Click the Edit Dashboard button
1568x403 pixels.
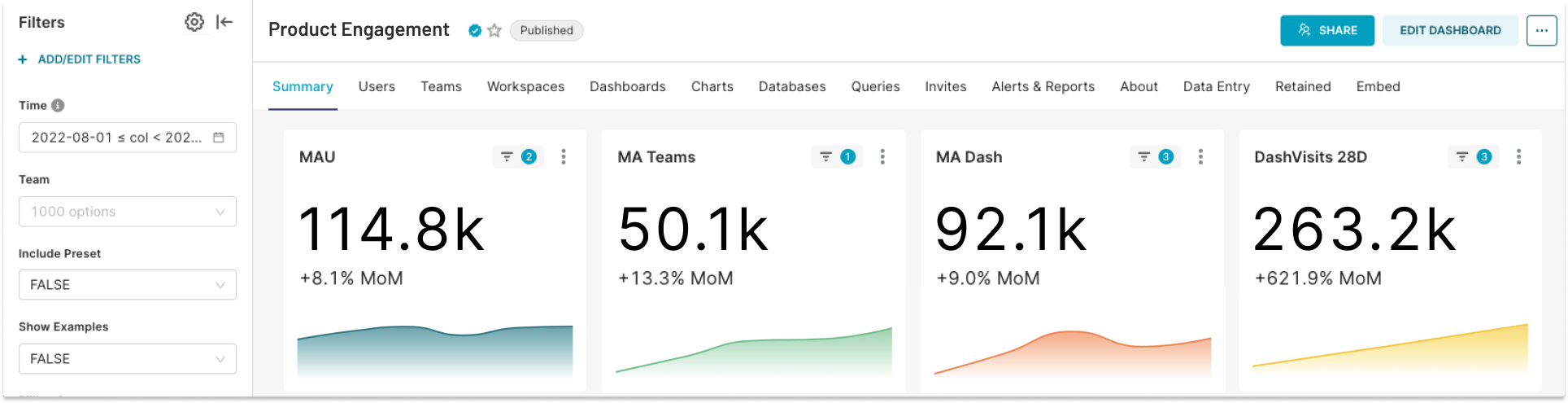pos(1449,31)
